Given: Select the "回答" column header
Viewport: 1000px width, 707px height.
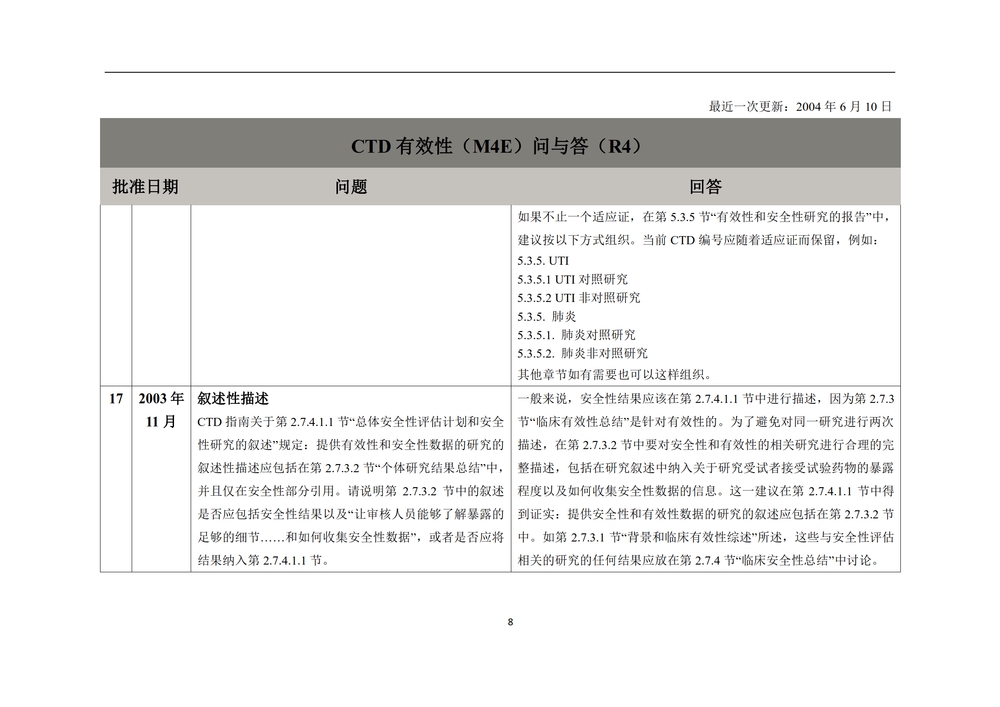Looking at the screenshot, I should click(704, 187).
